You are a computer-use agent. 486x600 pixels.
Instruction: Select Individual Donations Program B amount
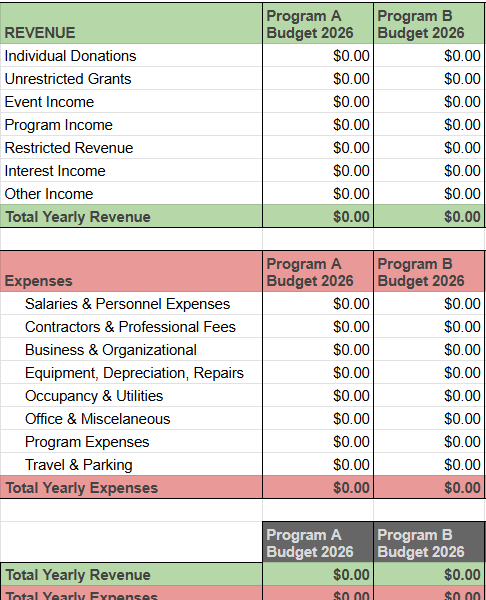(x=429, y=55)
